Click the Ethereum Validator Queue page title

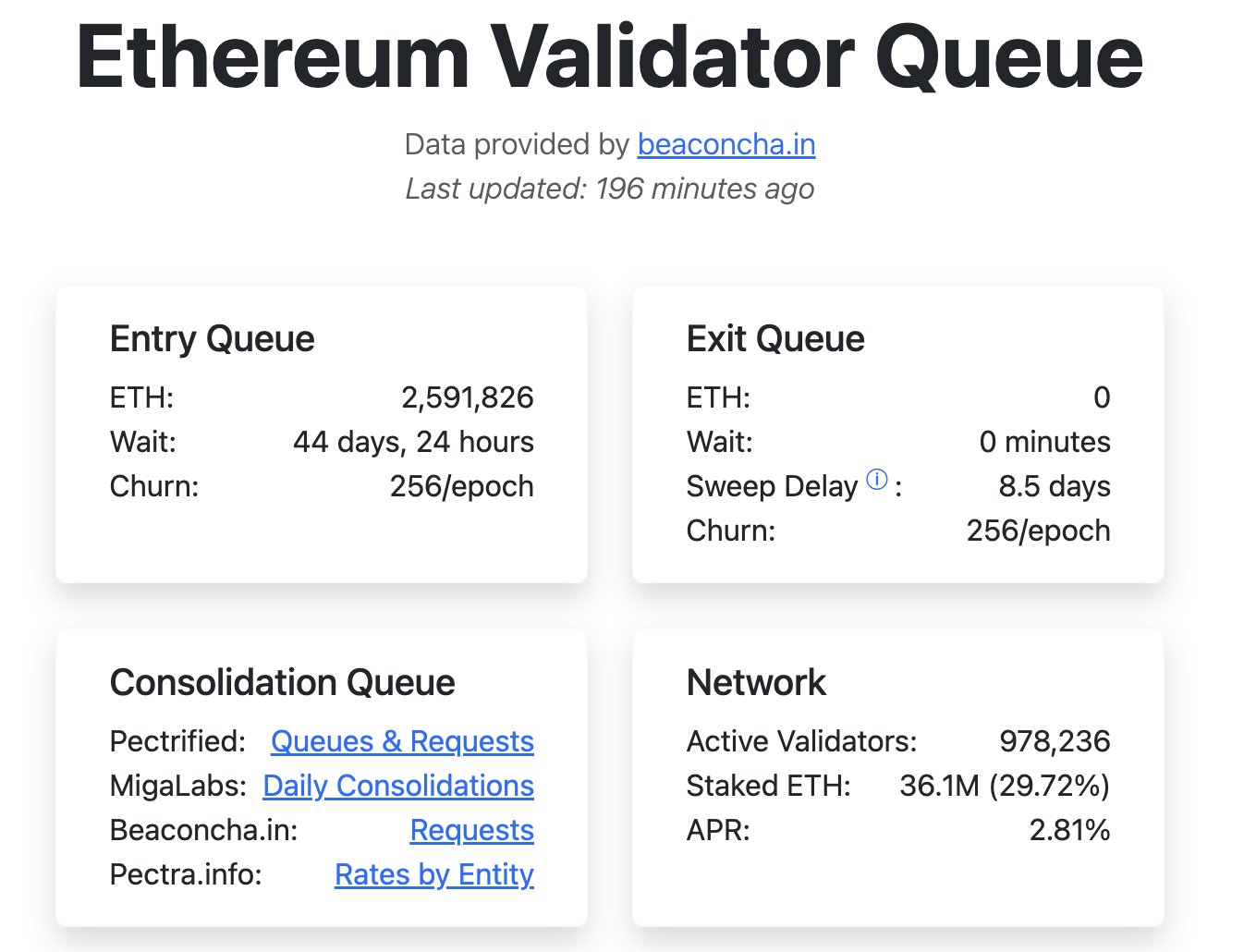610,57
